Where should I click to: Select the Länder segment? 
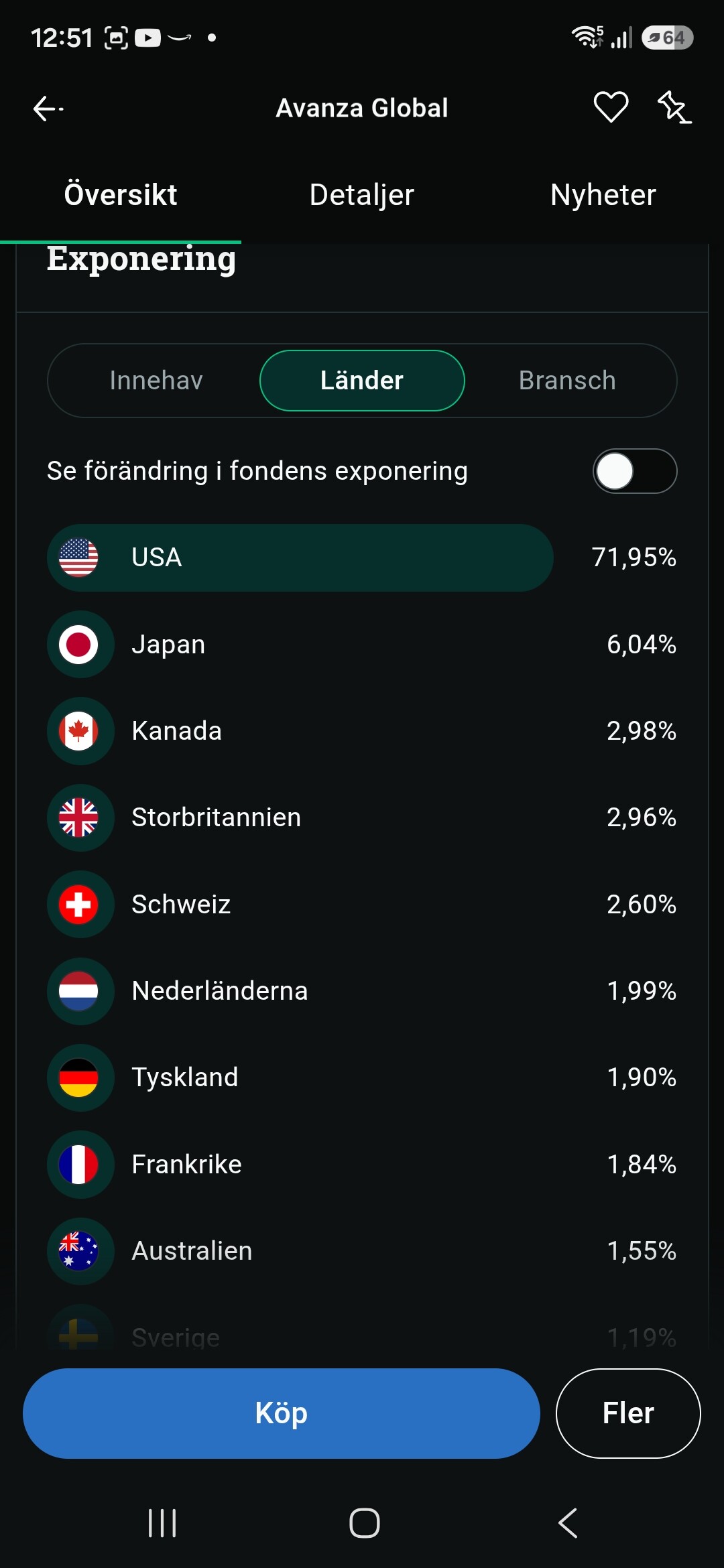tap(362, 381)
